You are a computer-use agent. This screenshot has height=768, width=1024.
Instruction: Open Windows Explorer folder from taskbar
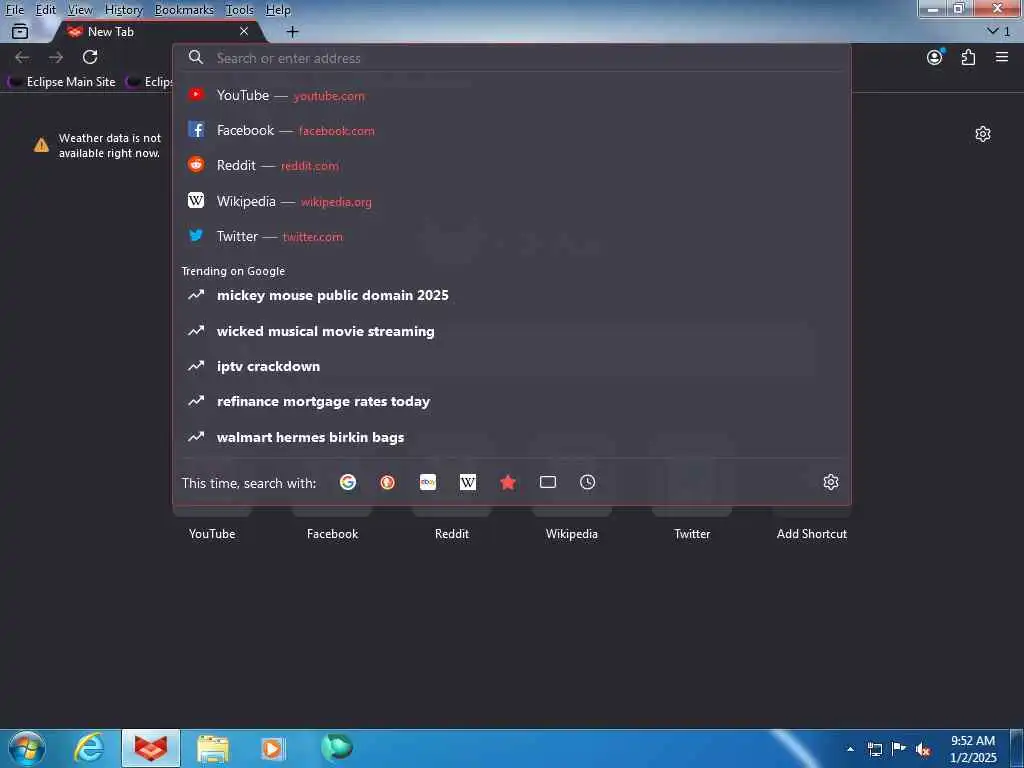click(x=213, y=748)
